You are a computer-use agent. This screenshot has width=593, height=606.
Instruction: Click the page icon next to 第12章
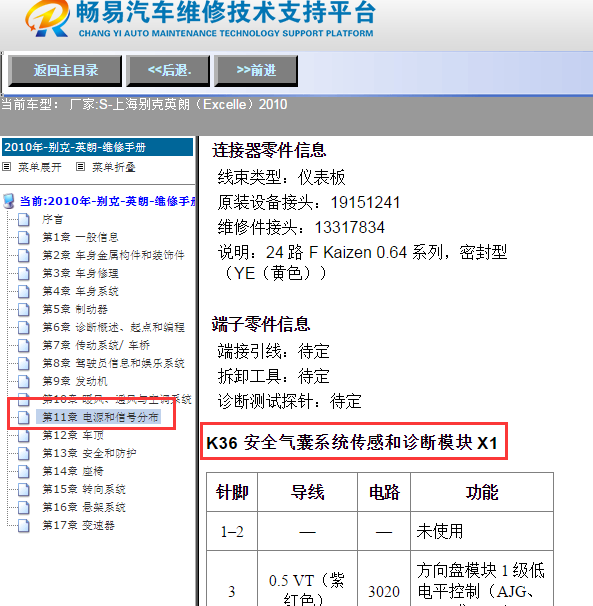pos(24,435)
